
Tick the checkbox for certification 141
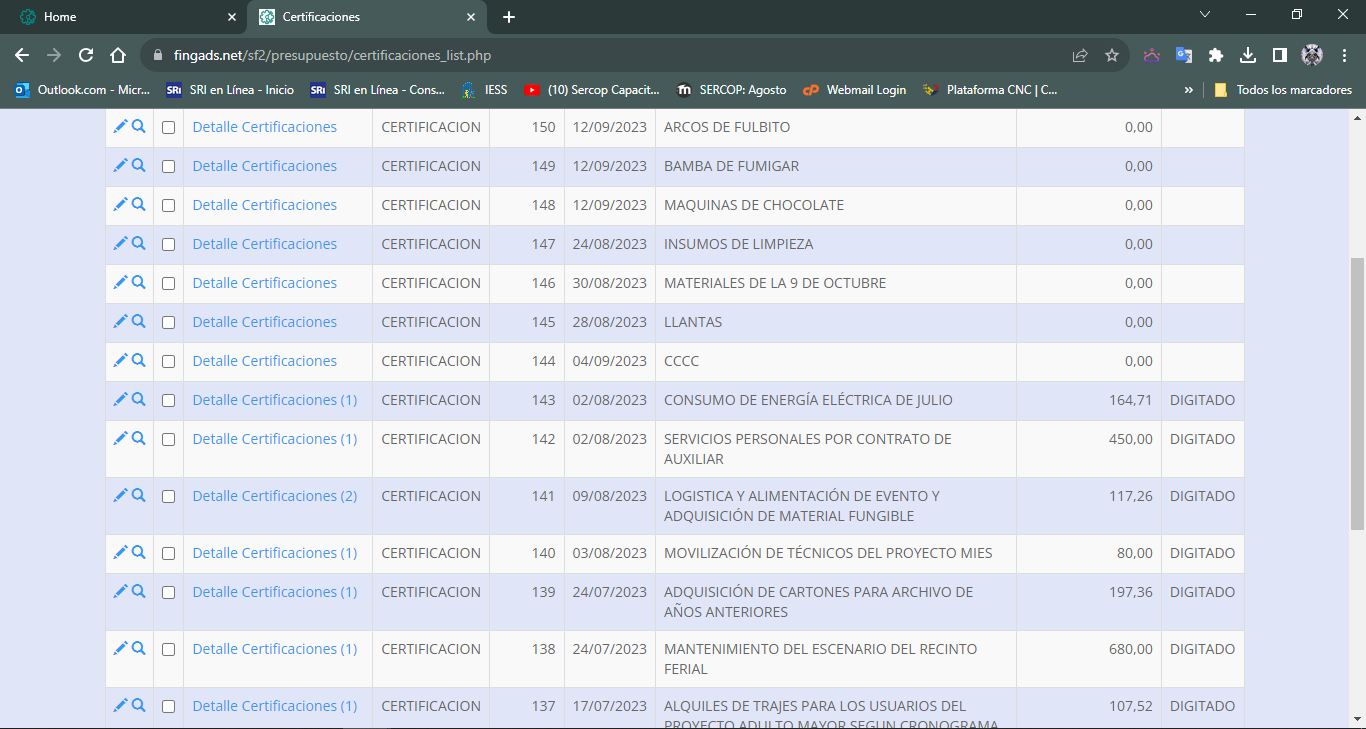coord(168,496)
